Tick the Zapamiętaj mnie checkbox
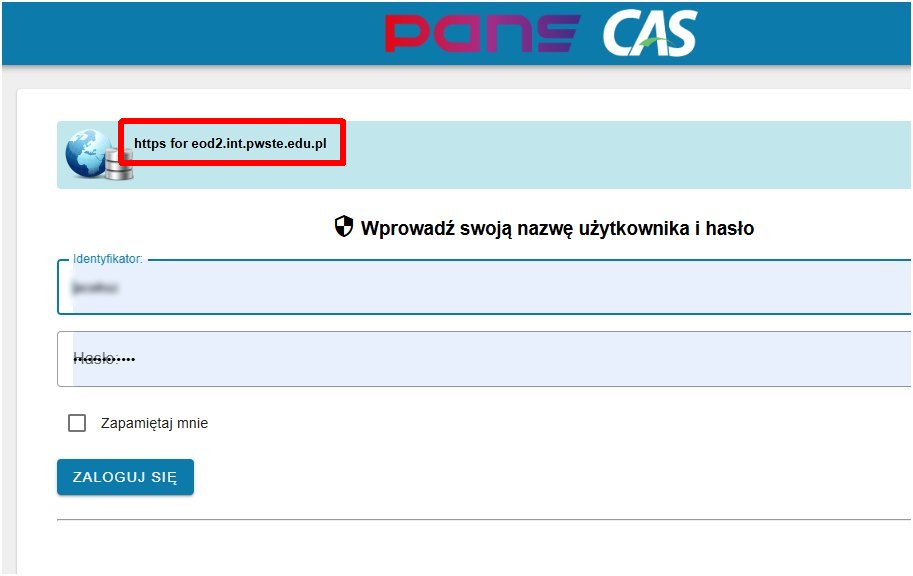The width and height of the screenshot is (913, 576). (x=77, y=423)
